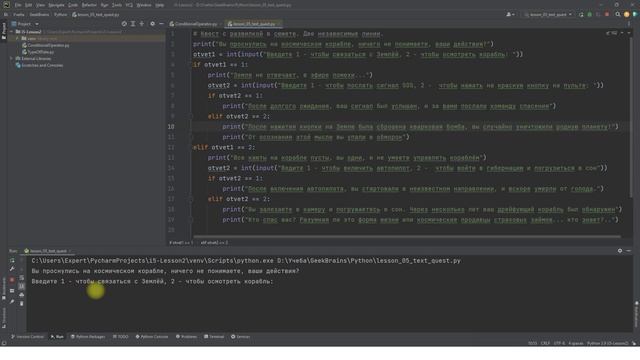Open the run configuration dropdown lesson_05_text_quest
The height and width of the screenshot is (360, 640).
pyautogui.click(x=548, y=15)
